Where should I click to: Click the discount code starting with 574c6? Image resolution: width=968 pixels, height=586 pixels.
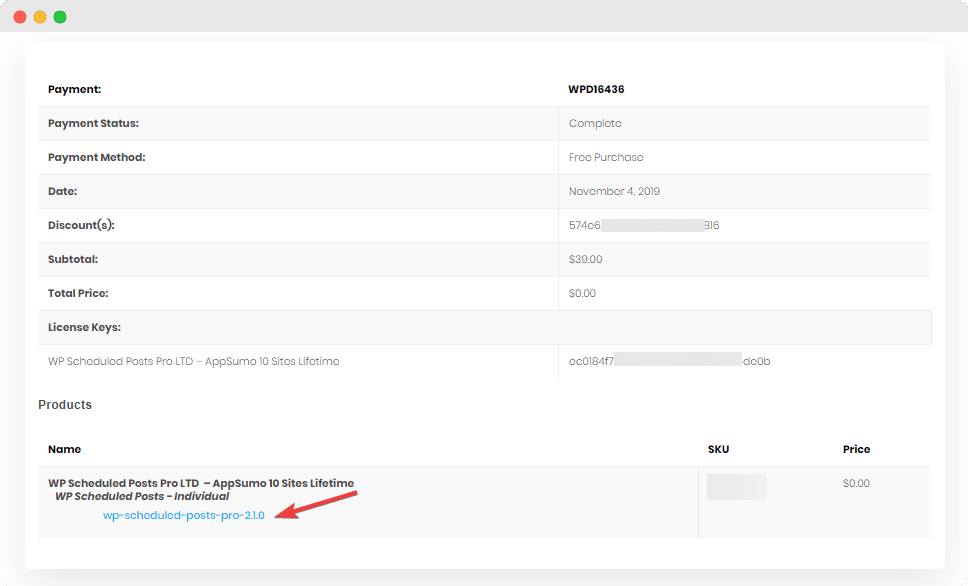click(644, 225)
